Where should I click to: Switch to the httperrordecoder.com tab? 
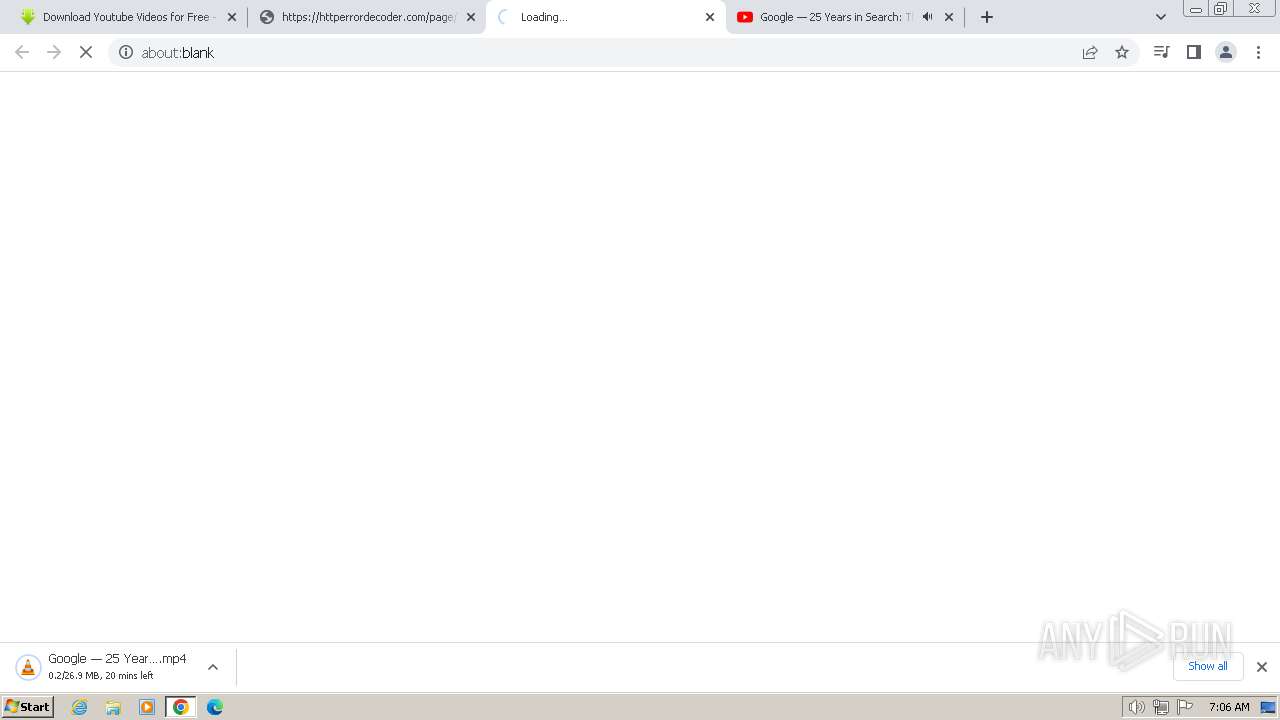367,17
